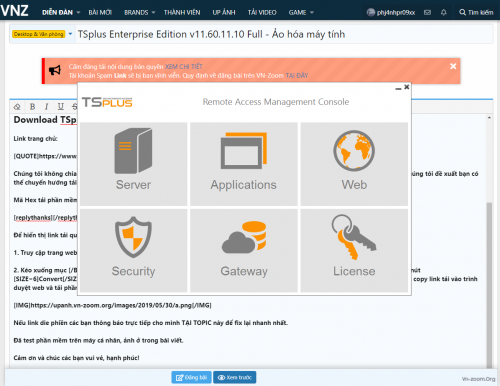Open the Web globe tile

(354, 164)
